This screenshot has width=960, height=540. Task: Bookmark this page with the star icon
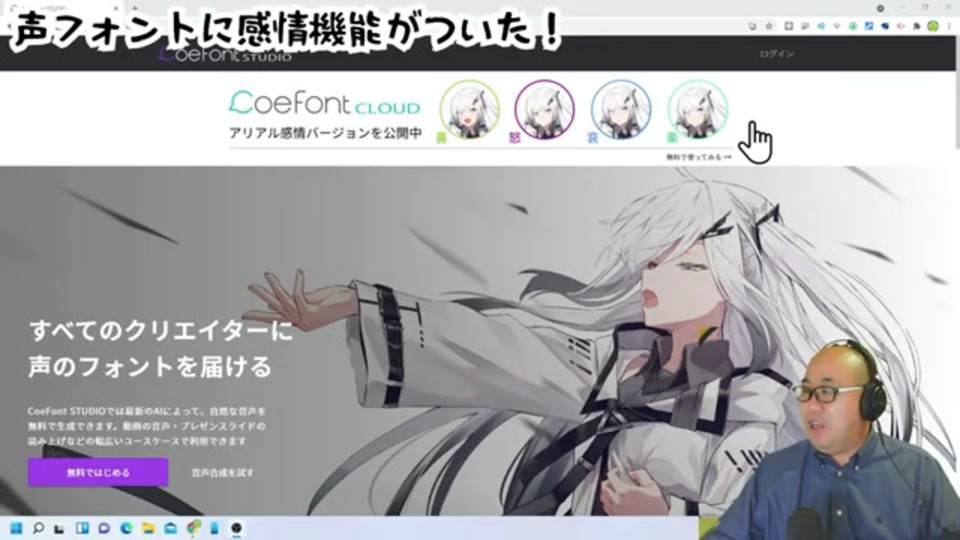point(769,26)
